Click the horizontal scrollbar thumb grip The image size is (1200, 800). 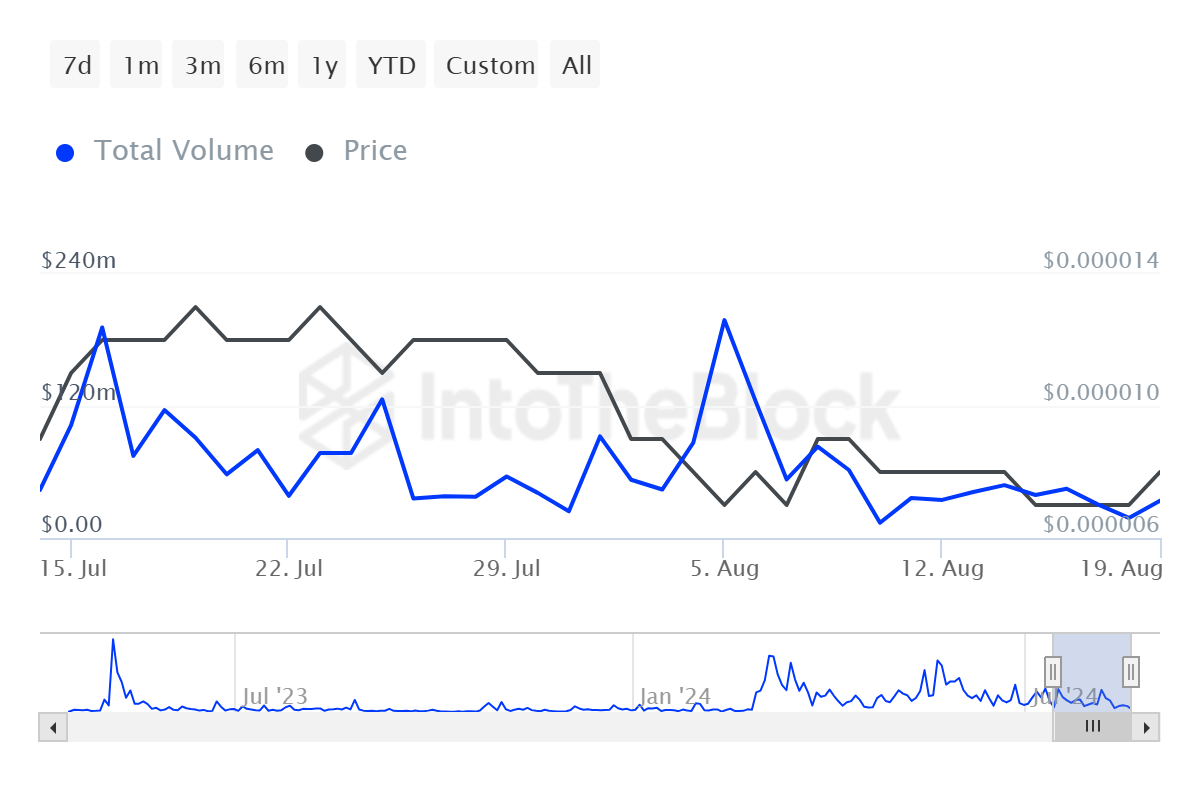(1092, 727)
